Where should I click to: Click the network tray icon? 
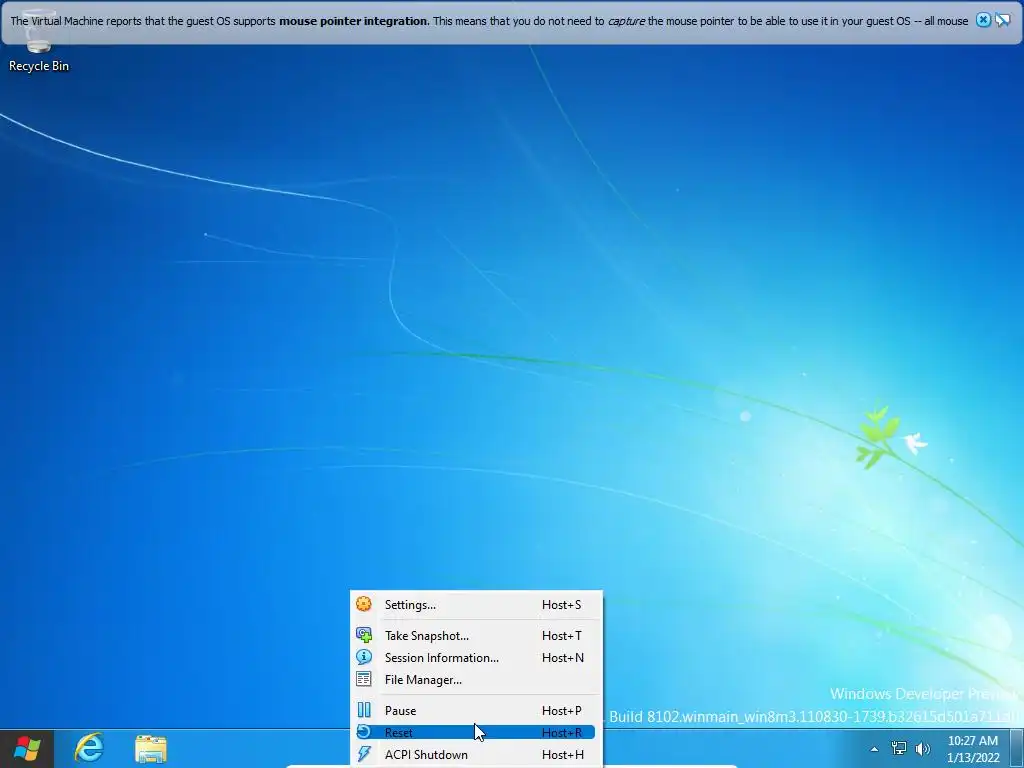(899, 749)
